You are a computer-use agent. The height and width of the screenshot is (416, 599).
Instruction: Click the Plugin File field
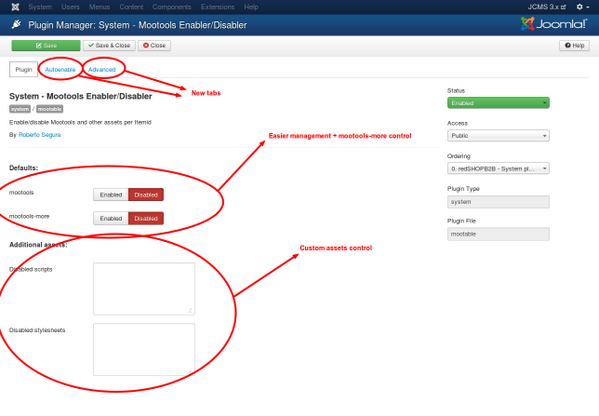pyautogui.click(x=498, y=234)
